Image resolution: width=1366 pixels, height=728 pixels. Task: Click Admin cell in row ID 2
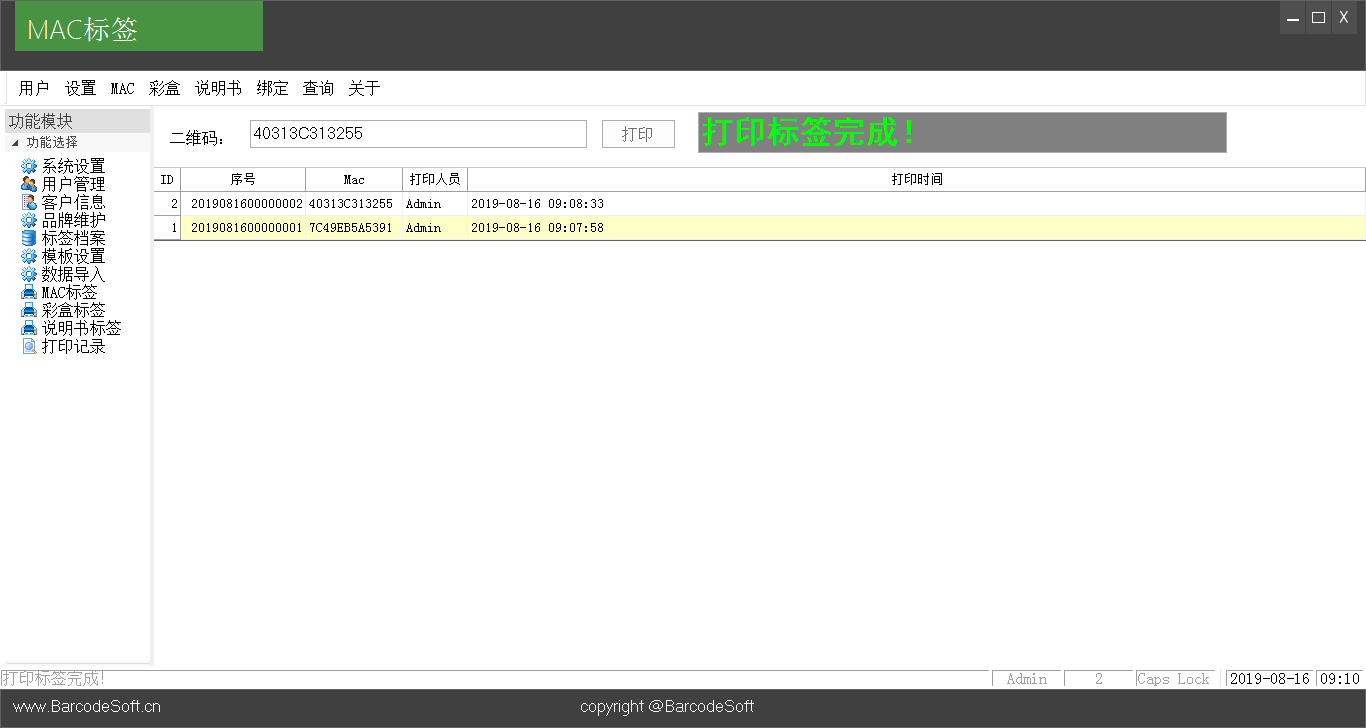435,204
